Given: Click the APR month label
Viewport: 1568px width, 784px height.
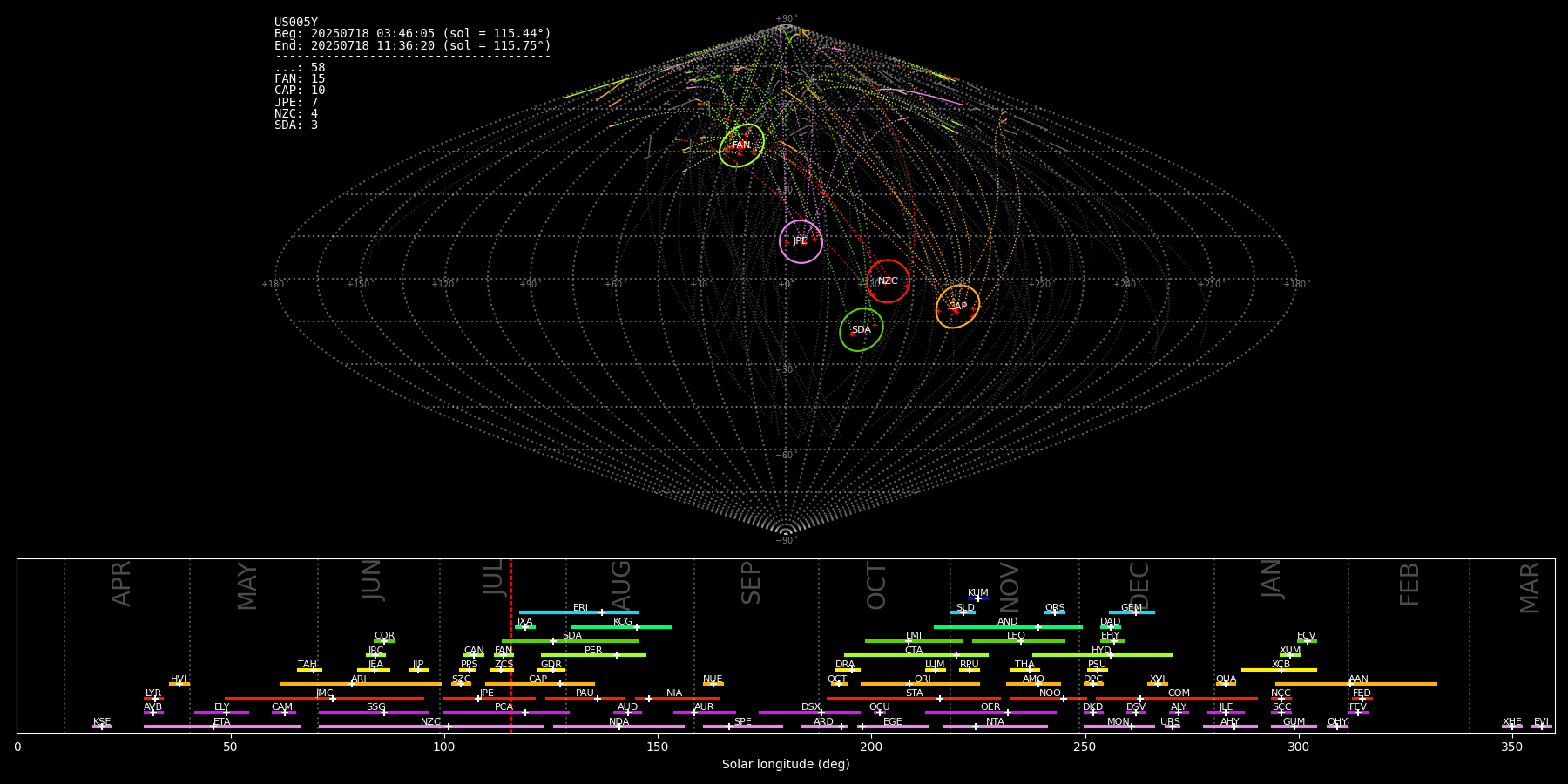Looking at the screenshot, I should pyautogui.click(x=122, y=584).
